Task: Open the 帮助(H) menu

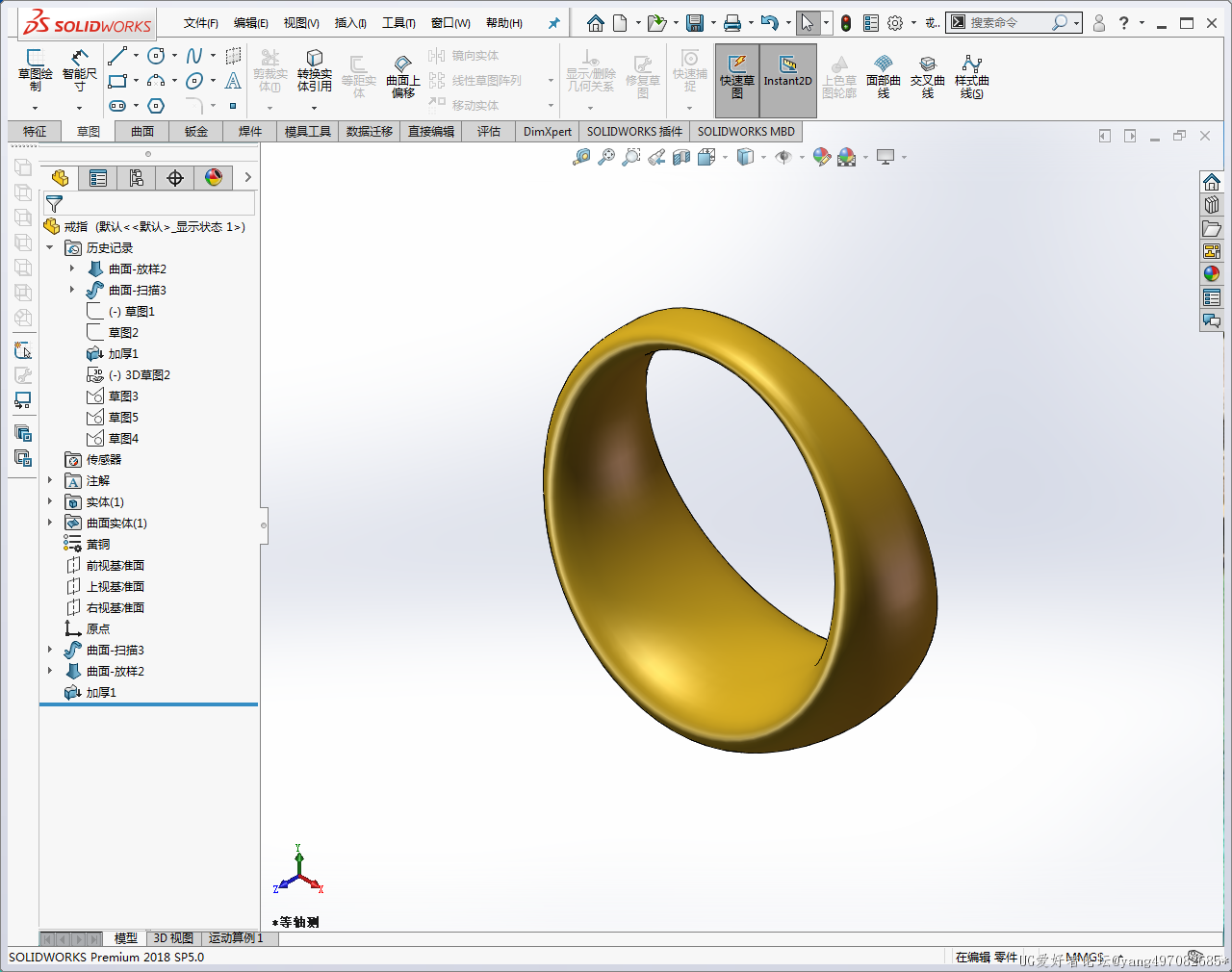Action: tap(504, 23)
